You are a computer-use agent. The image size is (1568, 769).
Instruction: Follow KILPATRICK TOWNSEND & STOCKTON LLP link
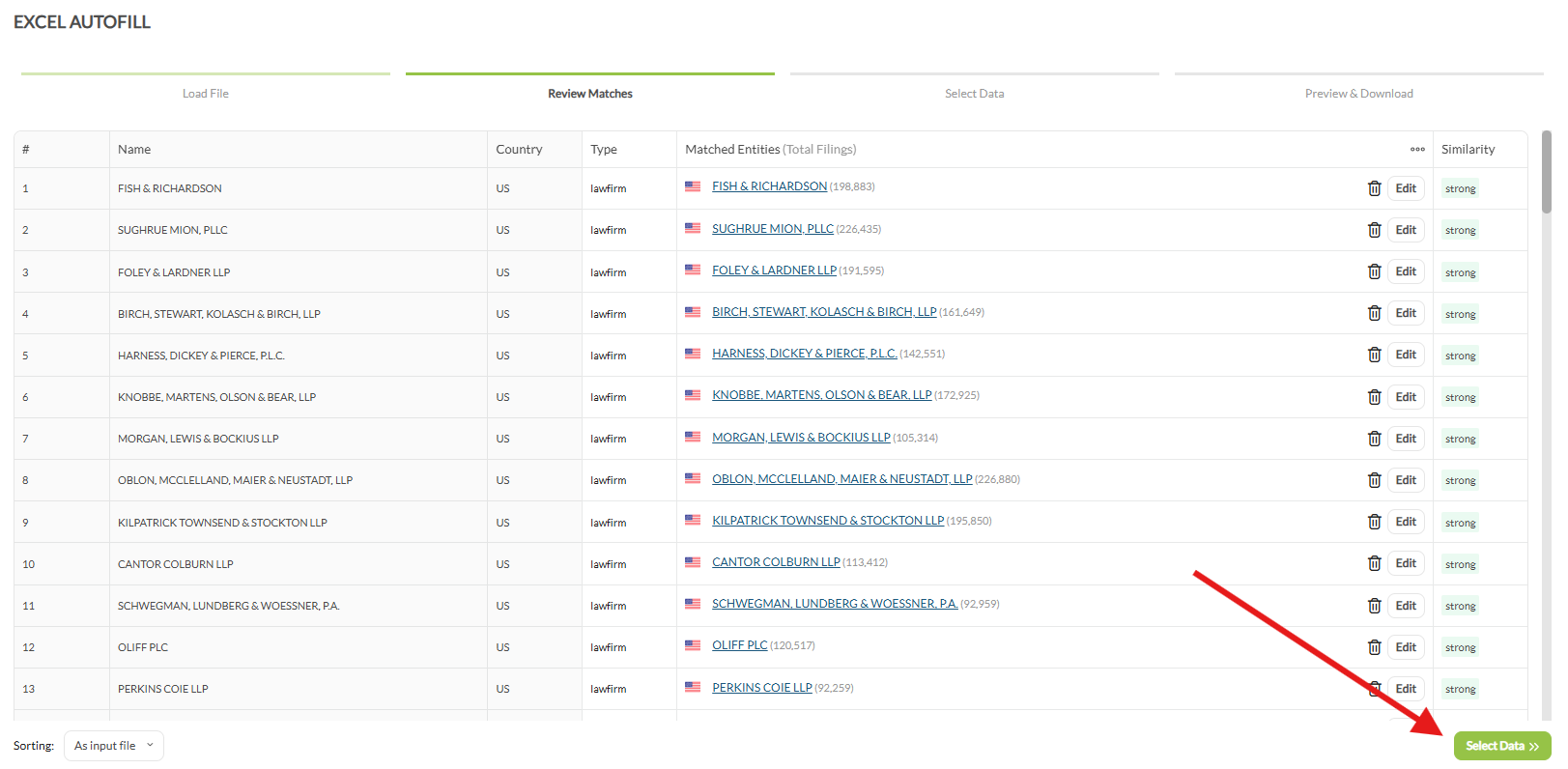click(828, 521)
